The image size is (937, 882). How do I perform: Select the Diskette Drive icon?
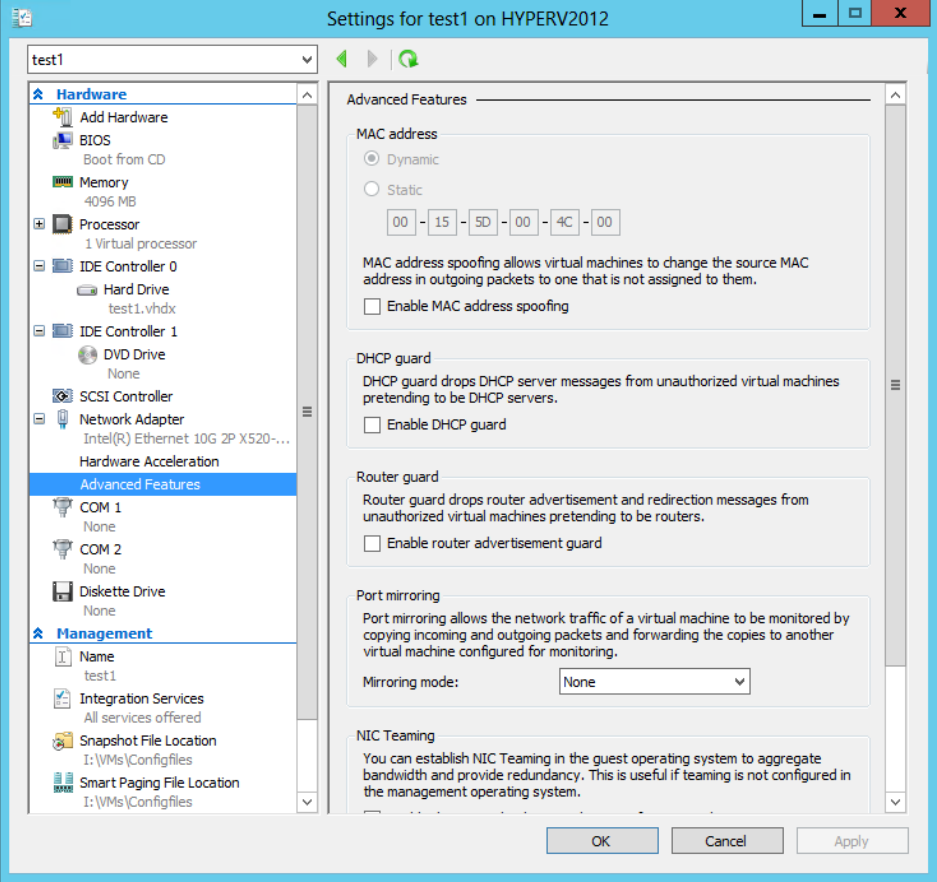[x=62, y=591]
